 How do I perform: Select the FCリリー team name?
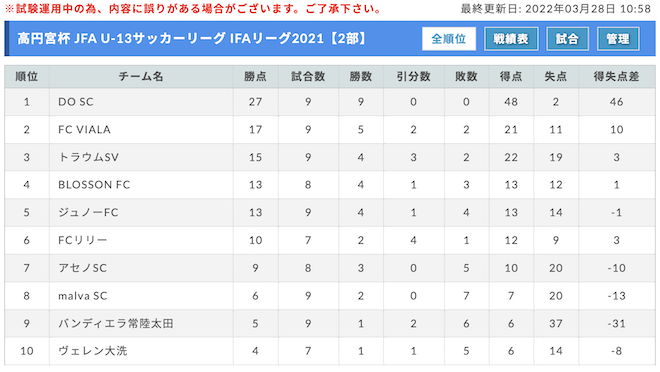tap(82, 240)
